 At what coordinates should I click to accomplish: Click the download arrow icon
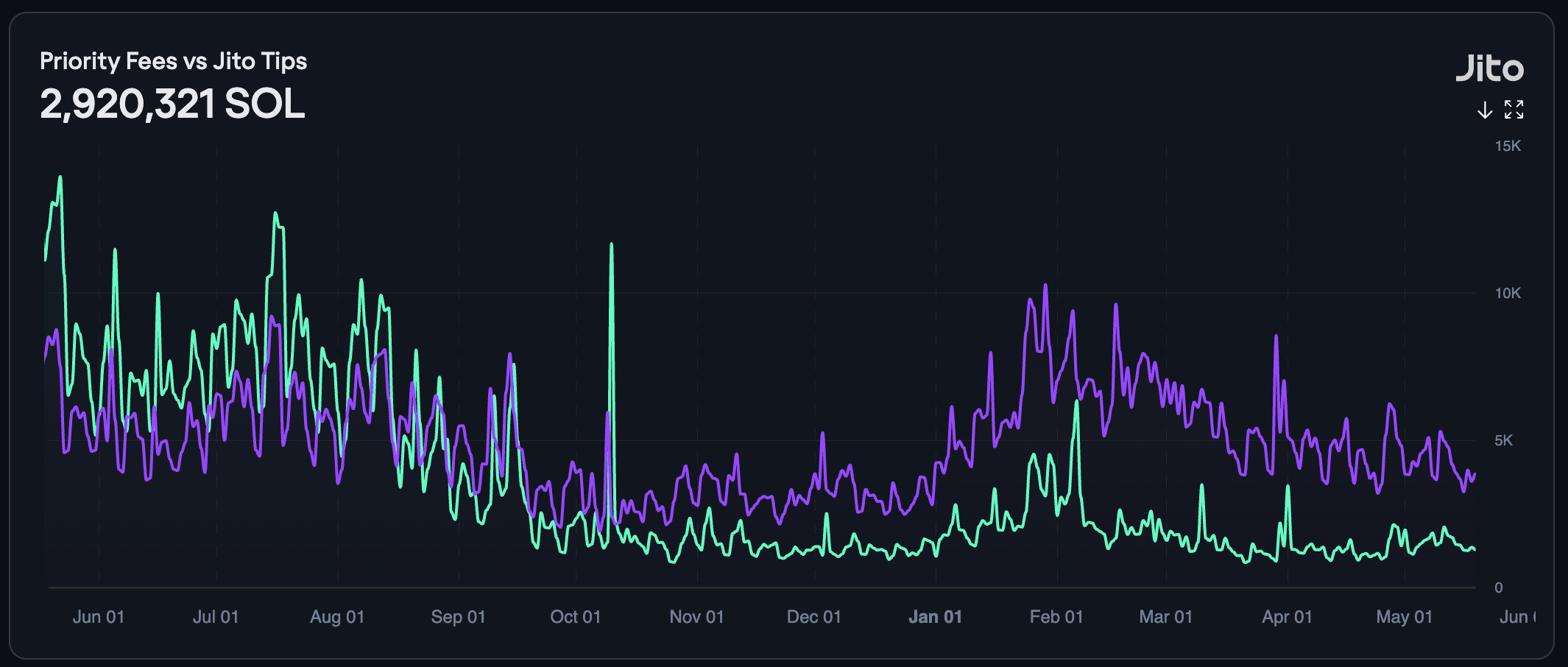point(1485,110)
